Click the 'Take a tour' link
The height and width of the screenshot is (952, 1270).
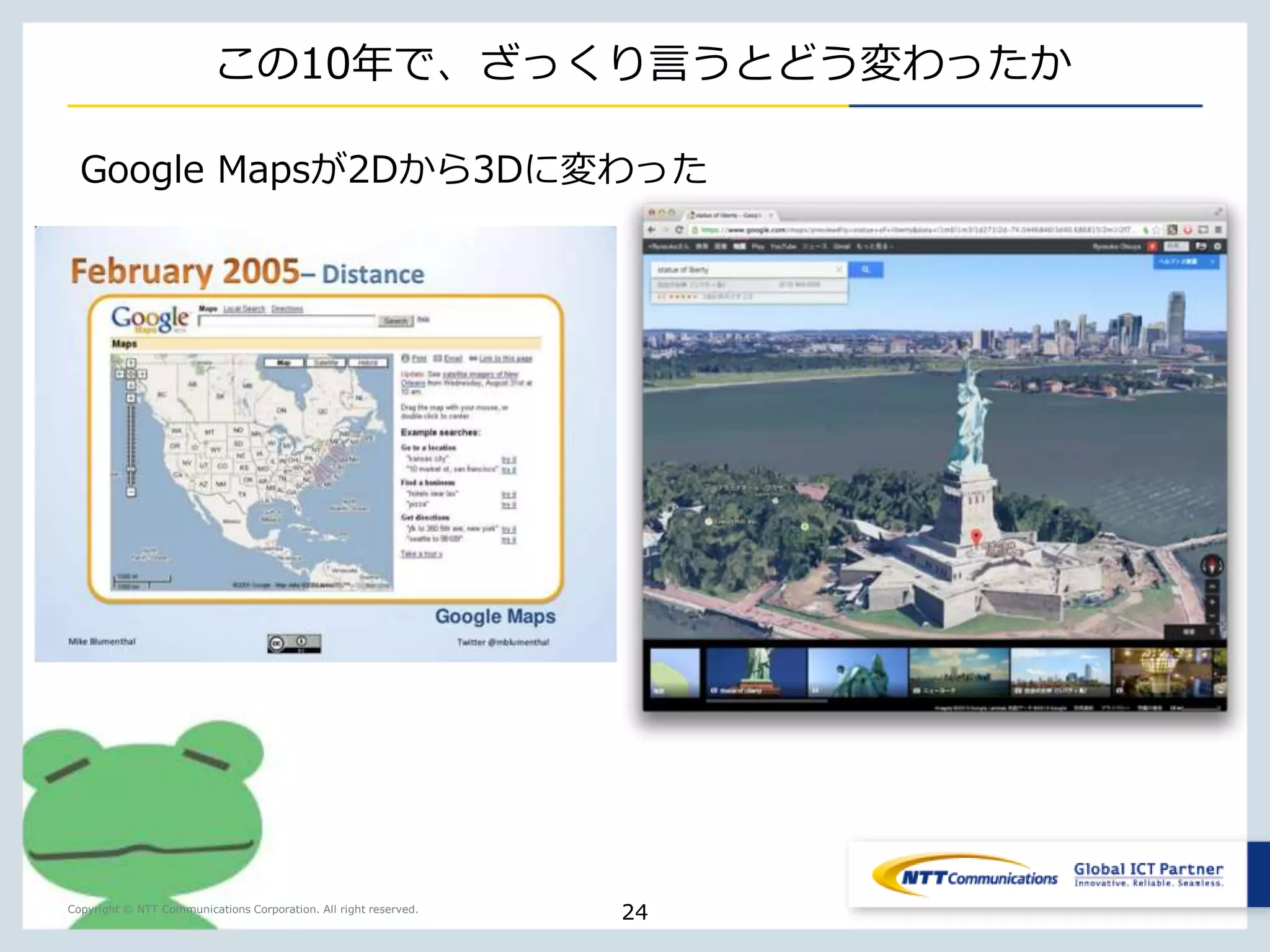click(x=421, y=553)
